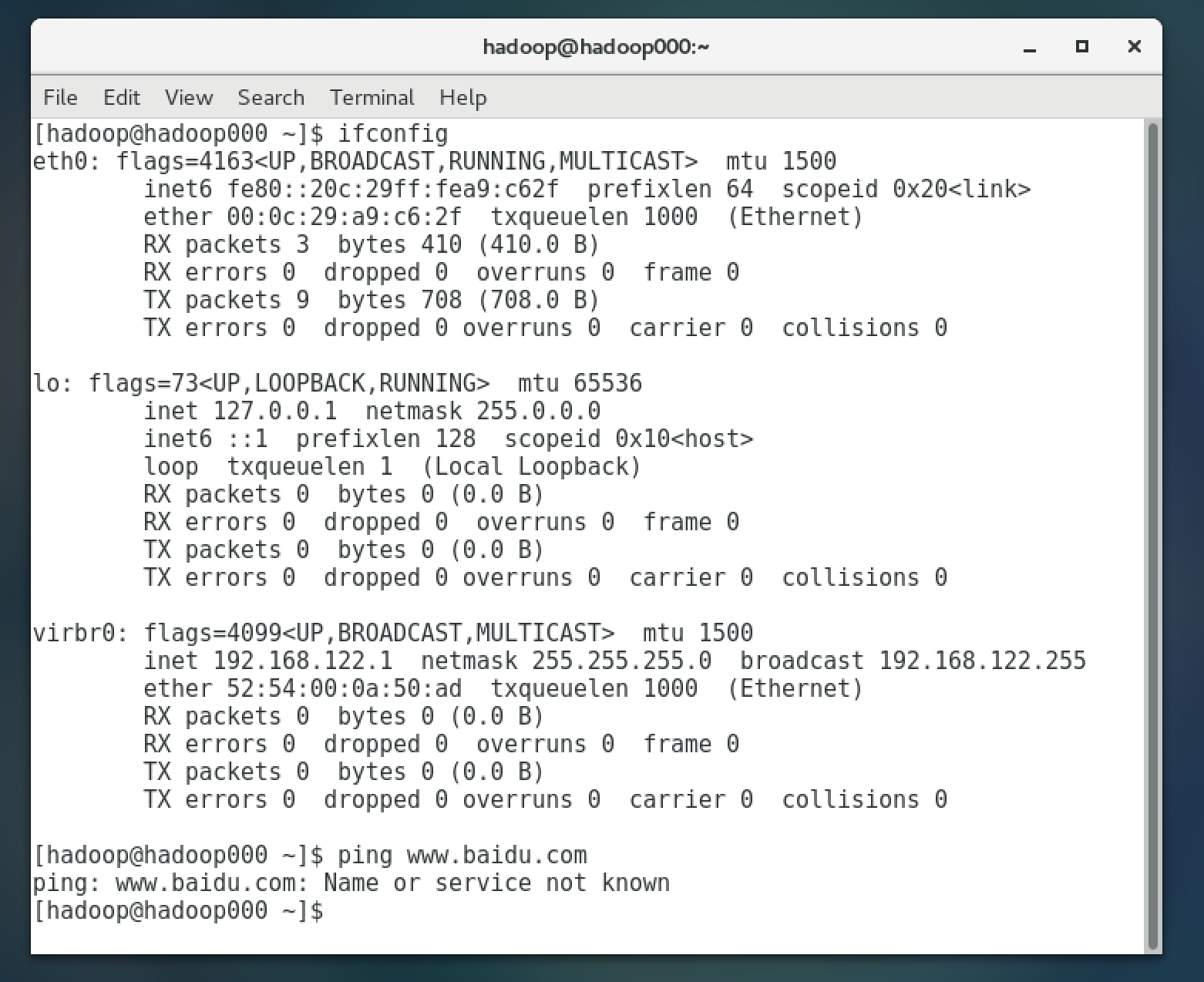This screenshot has width=1204, height=982.
Task: Close the hadoop terminal window
Action: click(1134, 46)
